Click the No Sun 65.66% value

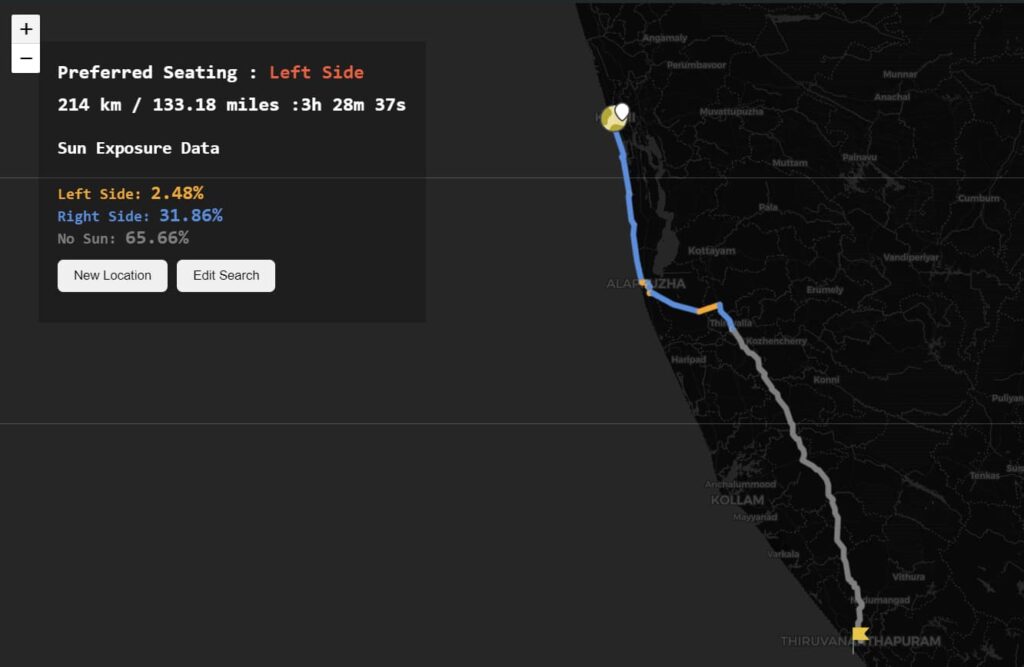tap(157, 238)
